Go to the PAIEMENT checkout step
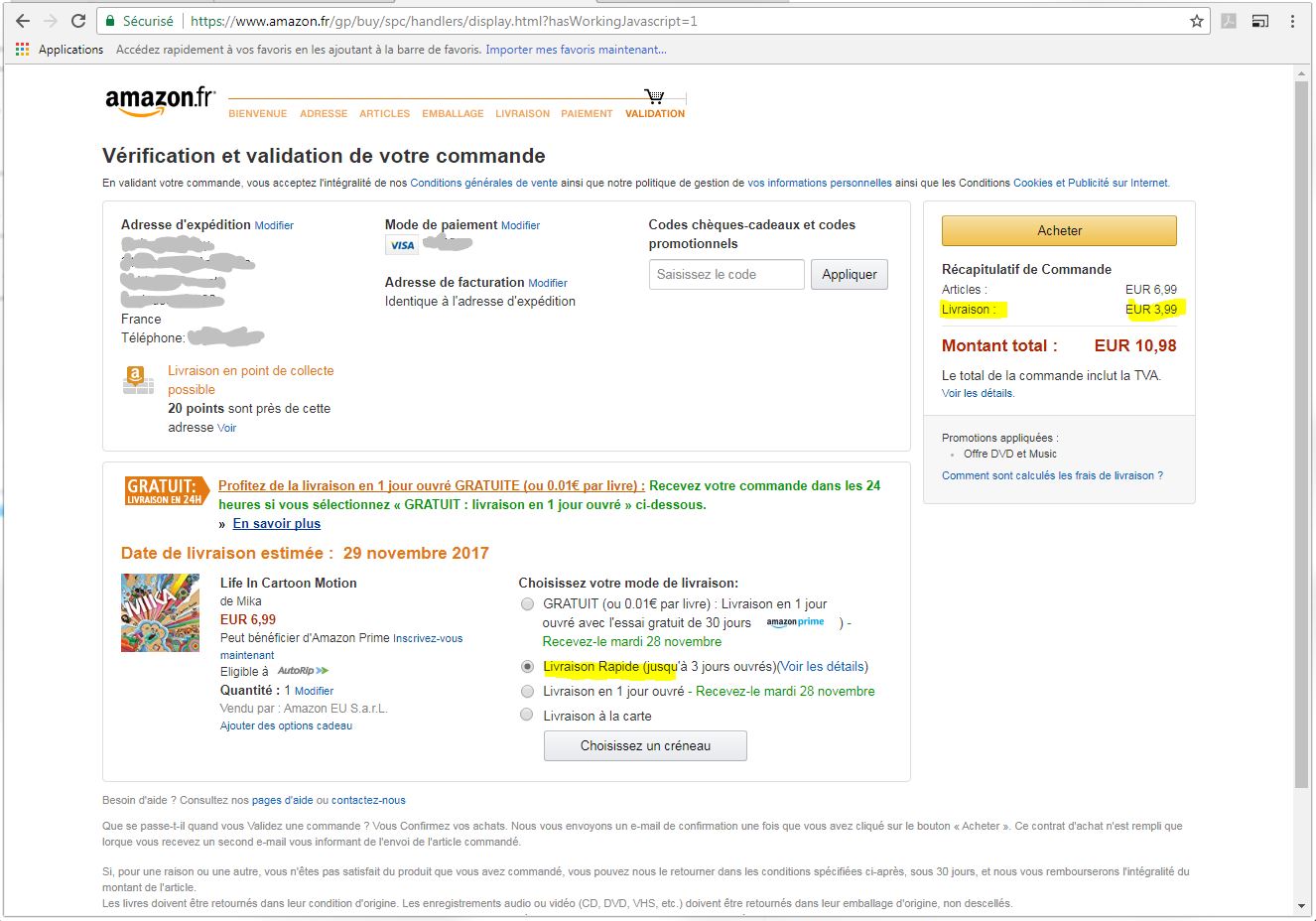This screenshot has height=921, width=1316. click(x=587, y=114)
